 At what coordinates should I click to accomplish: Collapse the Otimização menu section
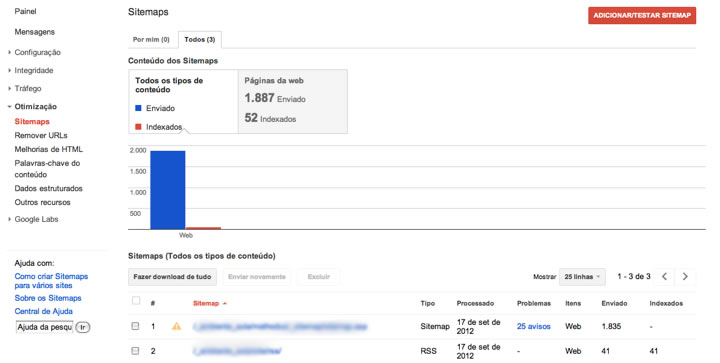(9, 106)
